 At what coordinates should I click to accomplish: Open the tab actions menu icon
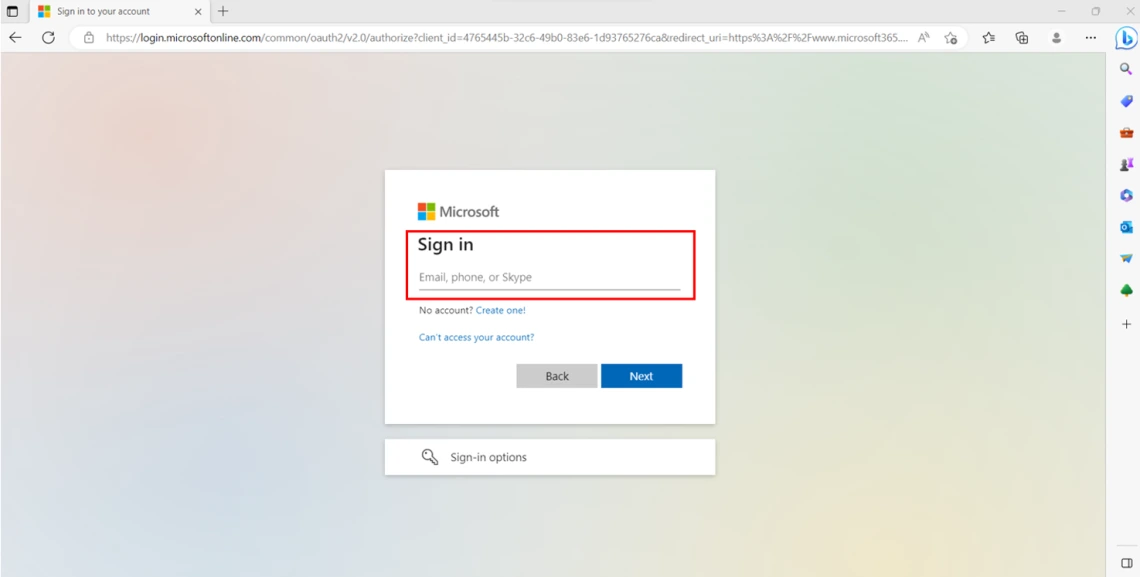tap(12, 11)
